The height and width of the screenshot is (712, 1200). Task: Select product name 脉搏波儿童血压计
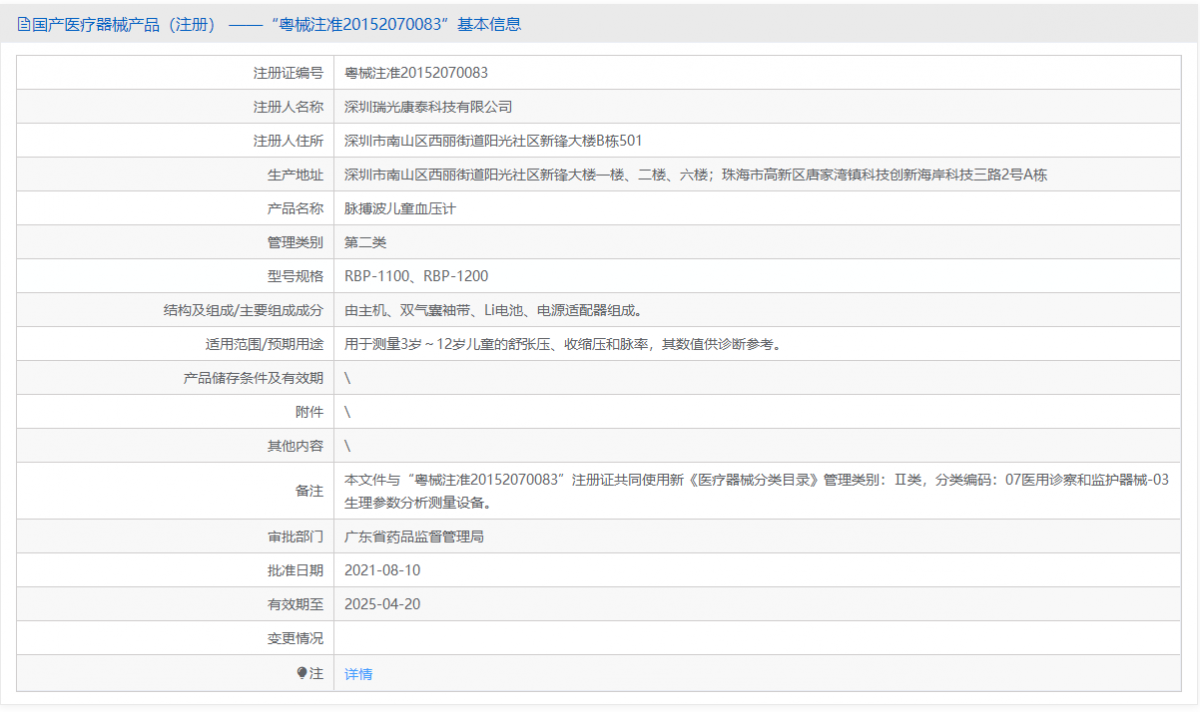400,209
